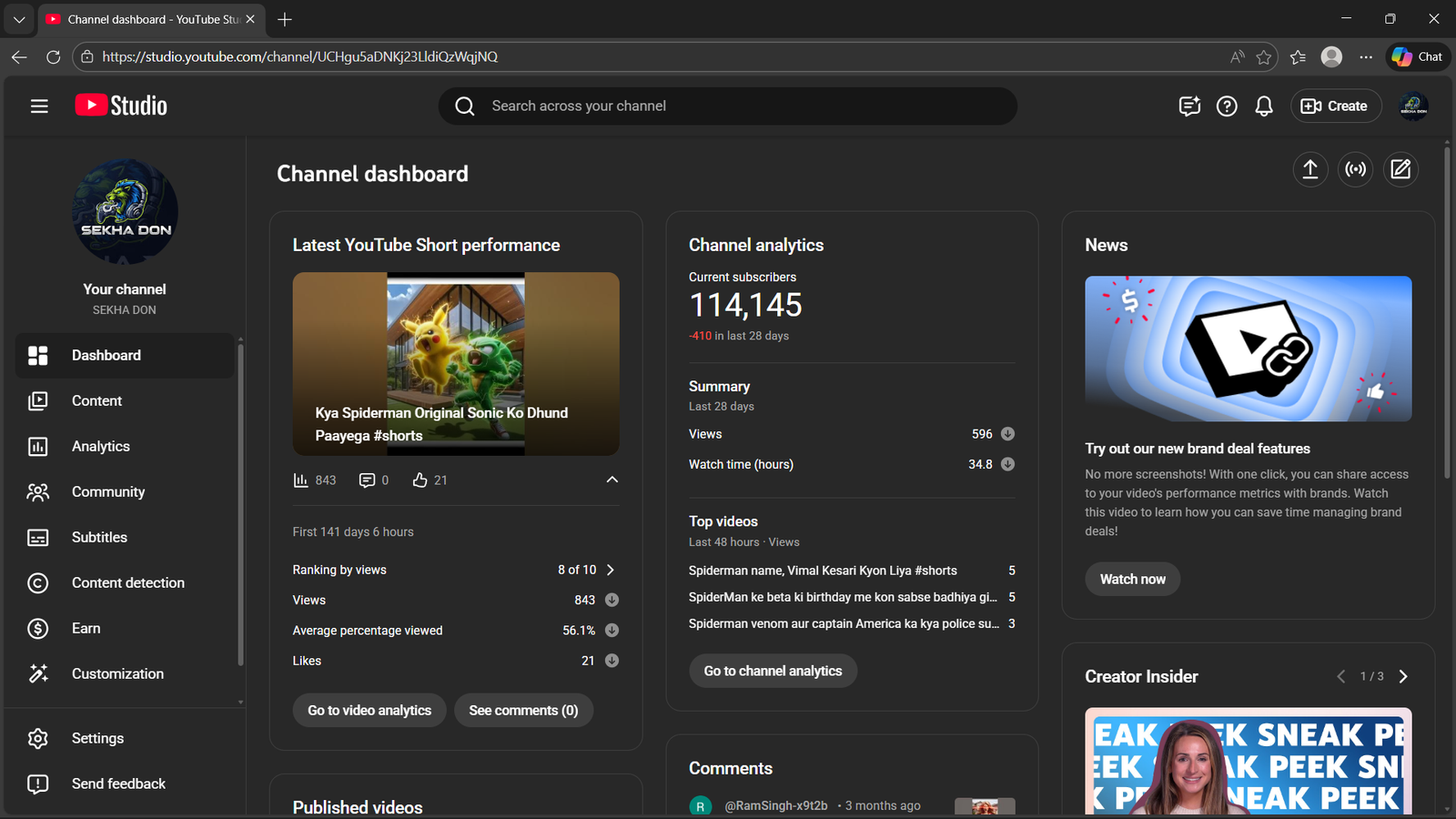Toggle the hamburger menu sidebar

point(39,106)
